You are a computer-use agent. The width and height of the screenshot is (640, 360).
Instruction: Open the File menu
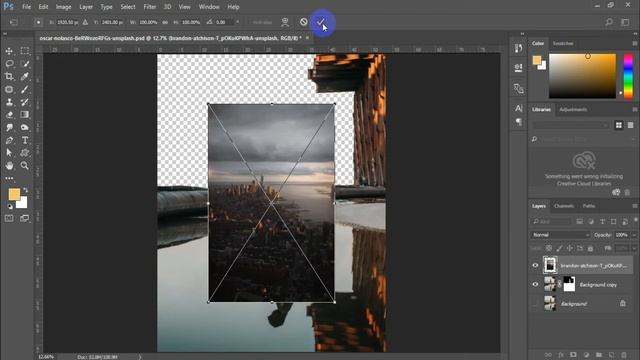pyautogui.click(x=27, y=7)
